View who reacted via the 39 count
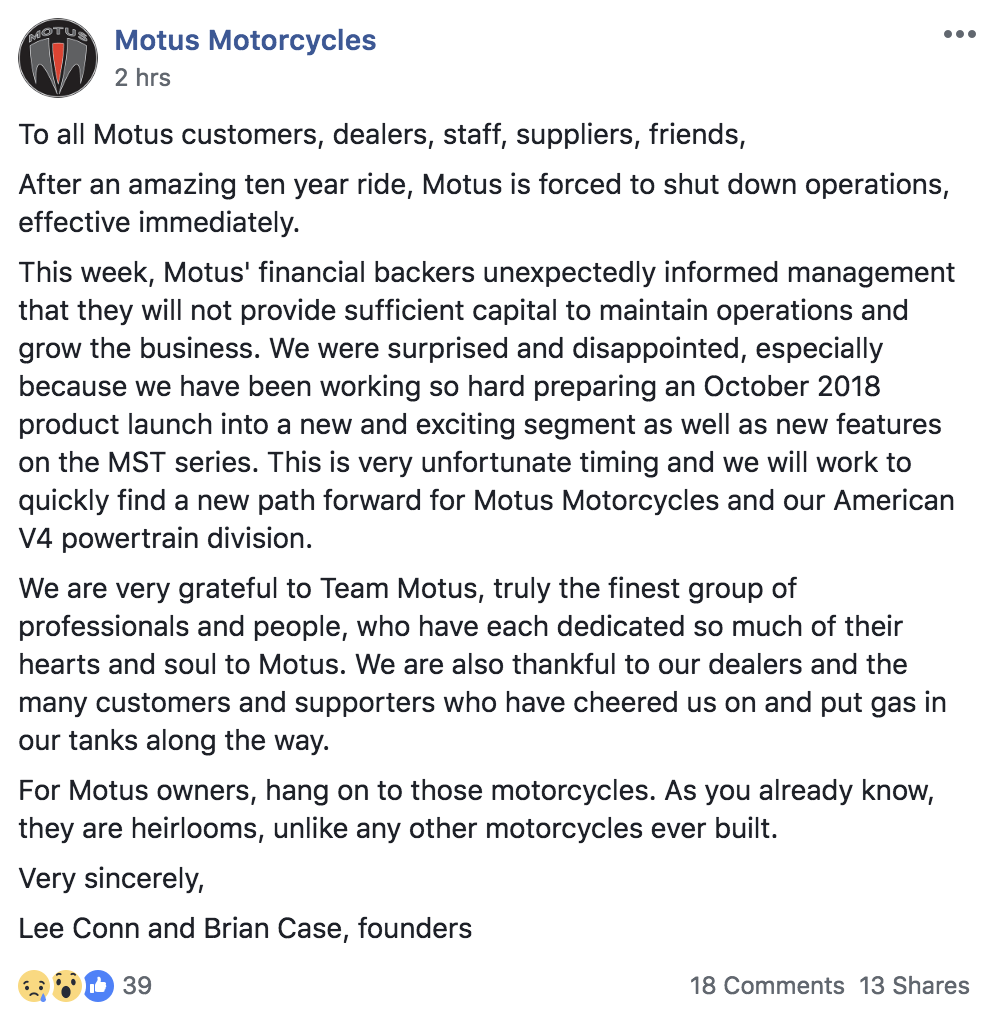The image size is (988, 1016). click(x=137, y=986)
